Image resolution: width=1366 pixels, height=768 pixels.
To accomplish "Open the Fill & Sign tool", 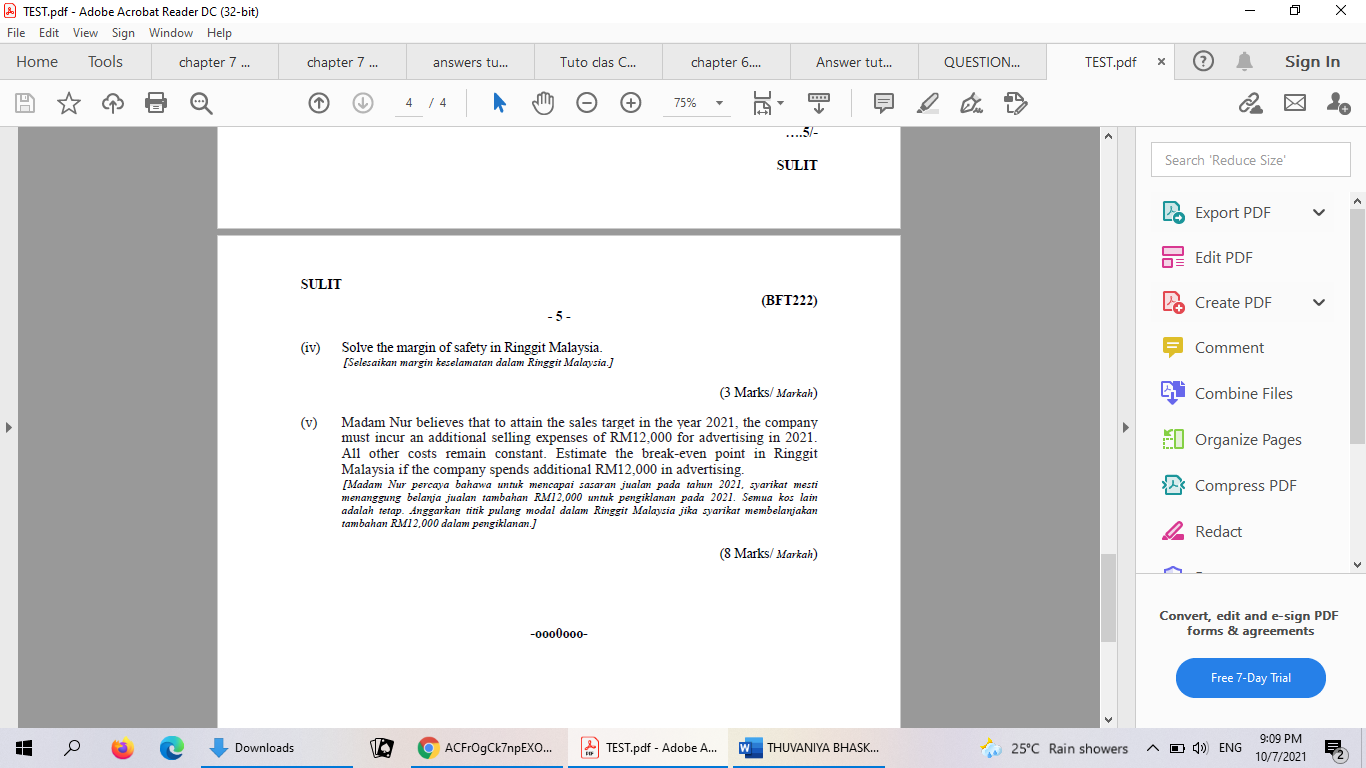I will click(971, 102).
